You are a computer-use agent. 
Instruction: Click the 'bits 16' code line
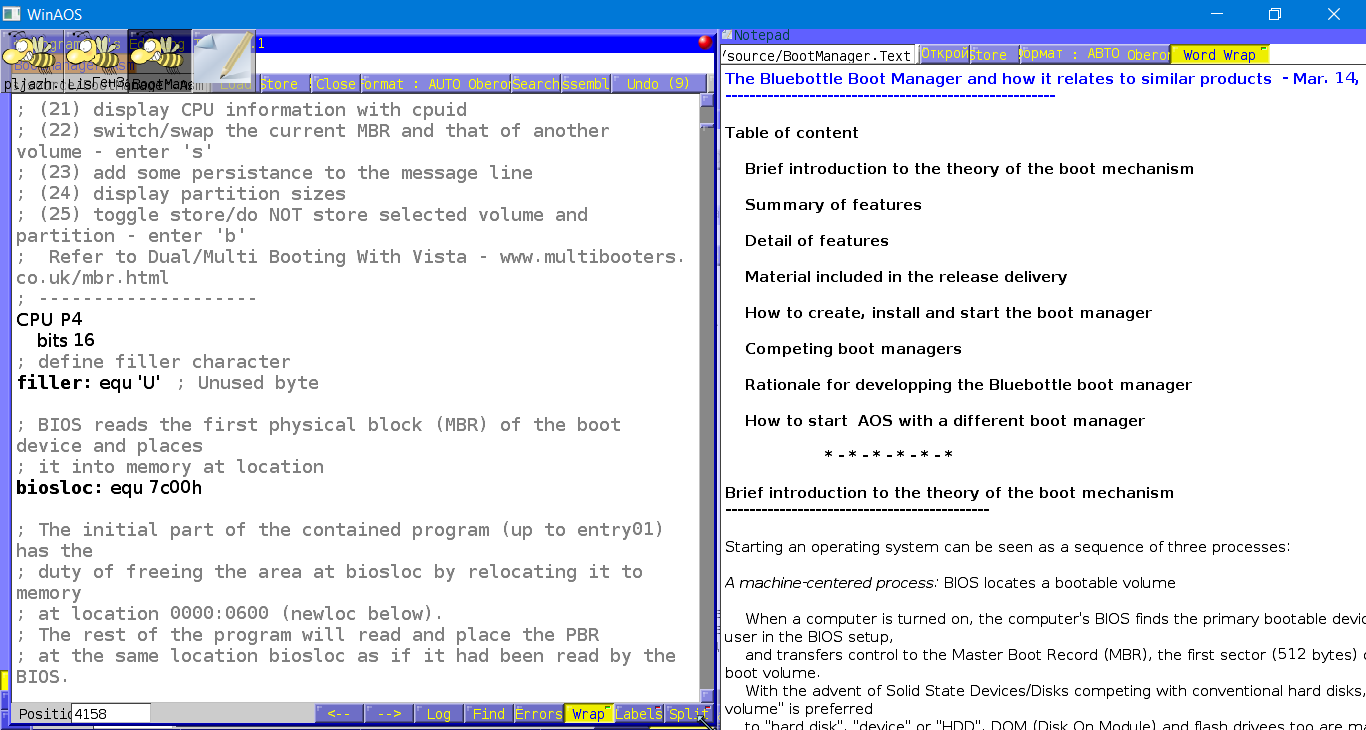tap(66, 341)
